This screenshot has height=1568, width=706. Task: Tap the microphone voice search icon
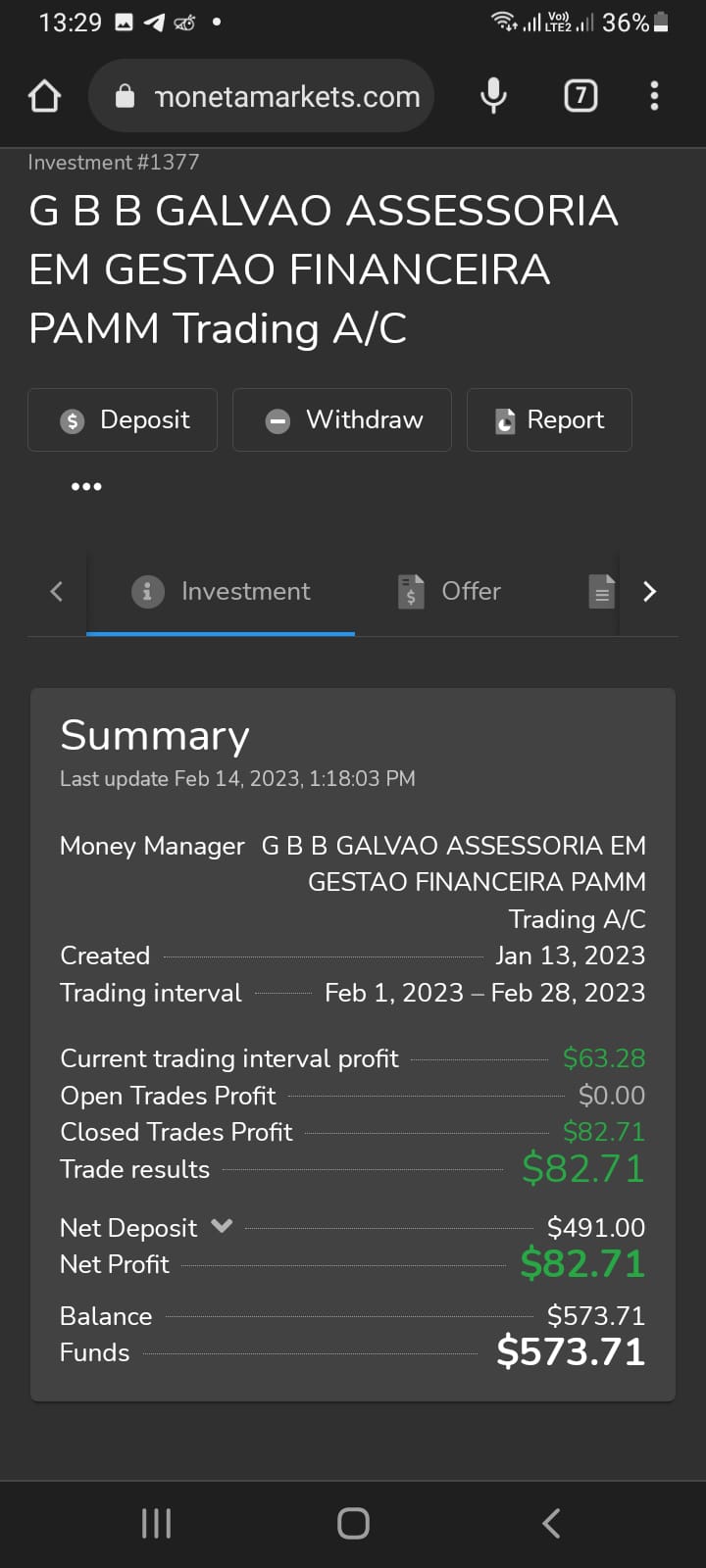tap(493, 96)
